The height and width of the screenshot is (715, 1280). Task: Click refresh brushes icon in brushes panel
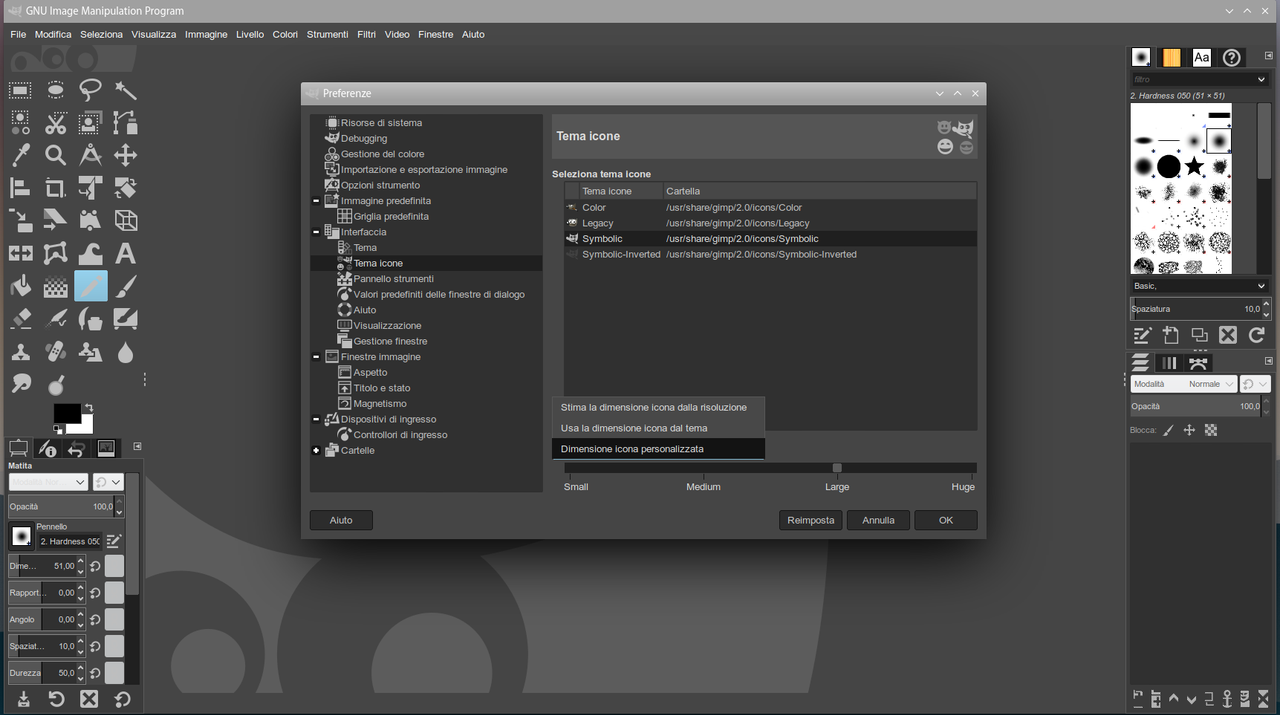pos(1257,336)
